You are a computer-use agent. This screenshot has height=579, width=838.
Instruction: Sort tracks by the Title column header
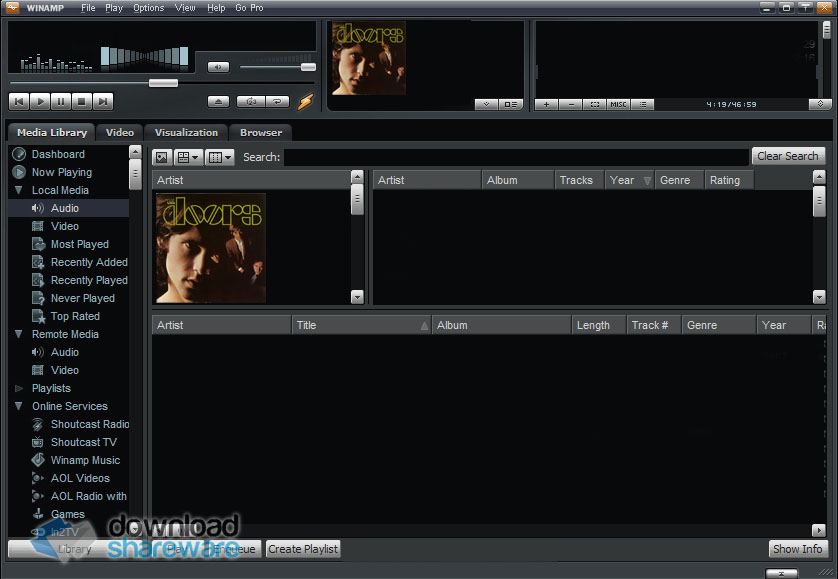pos(361,325)
